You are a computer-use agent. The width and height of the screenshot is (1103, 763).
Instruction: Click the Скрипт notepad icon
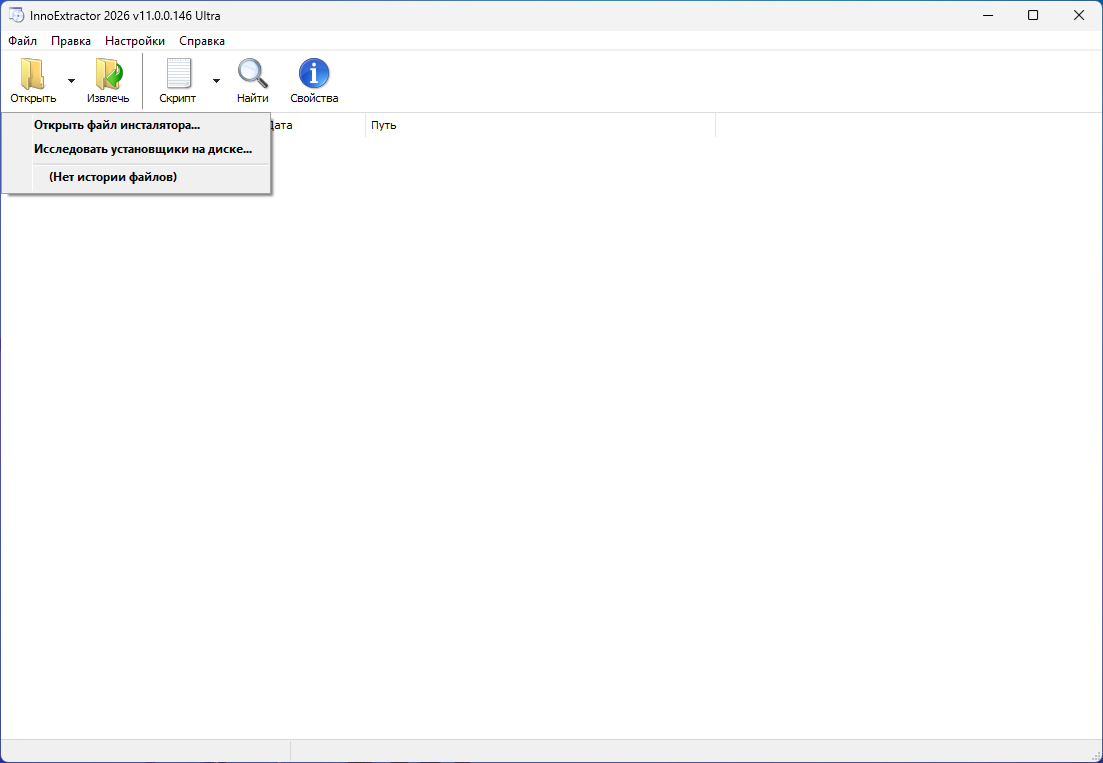point(179,73)
